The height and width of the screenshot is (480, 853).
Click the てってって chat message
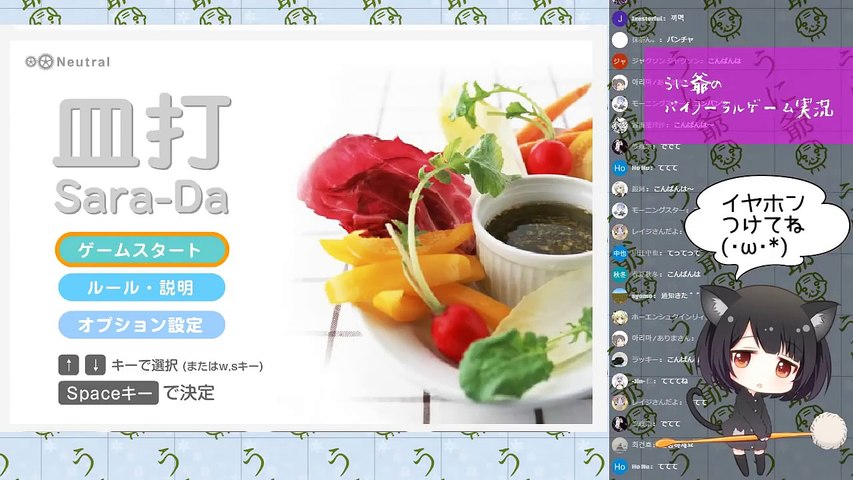(x=682, y=253)
